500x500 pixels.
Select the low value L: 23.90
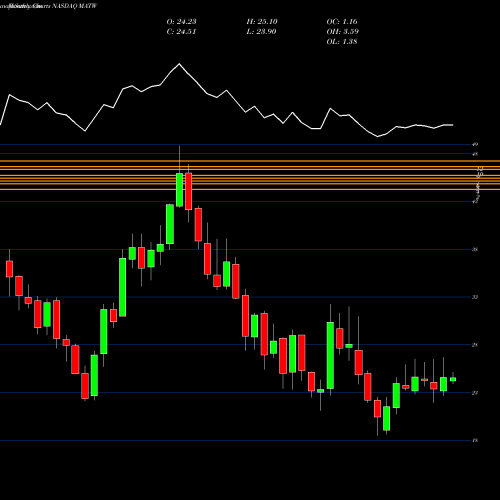261,32
